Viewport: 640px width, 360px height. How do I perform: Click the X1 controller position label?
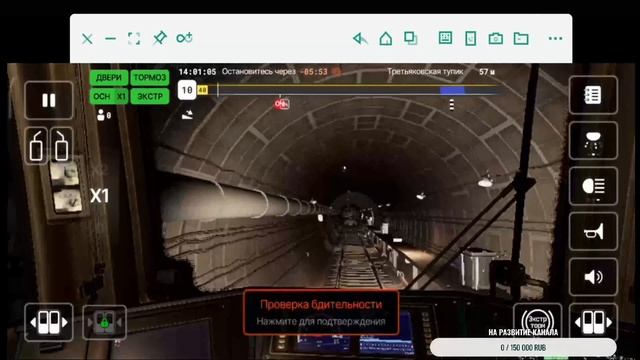pyautogui.click(x=100, y=196)
